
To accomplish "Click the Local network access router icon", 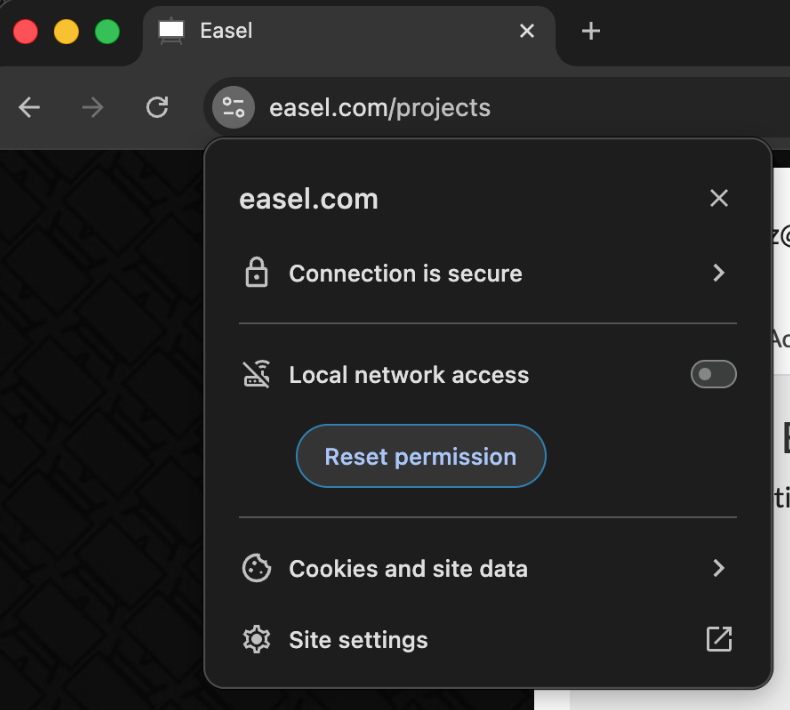I will coord(256,374).
